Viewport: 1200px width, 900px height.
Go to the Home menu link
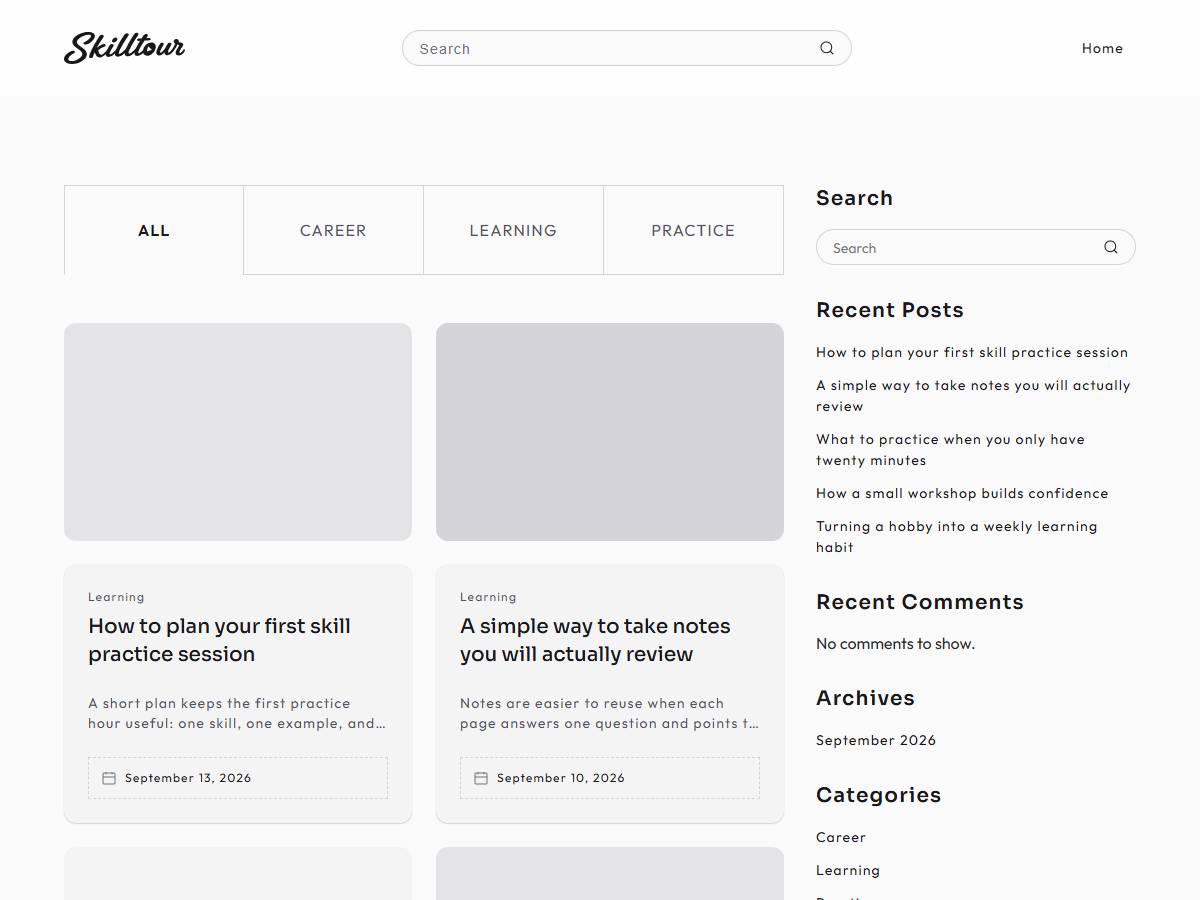coord(1102,48)
